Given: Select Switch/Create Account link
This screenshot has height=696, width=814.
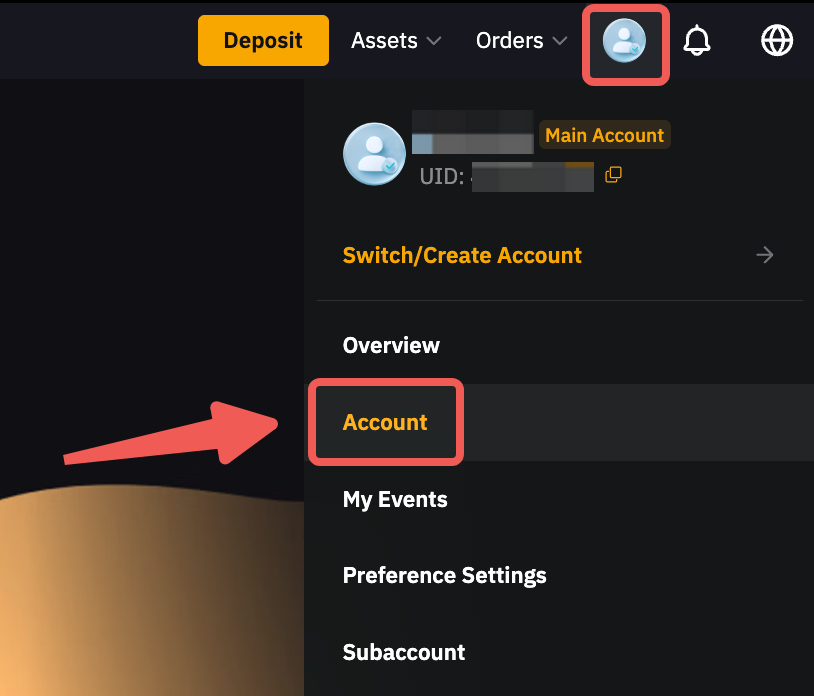Looking at the screenshot, I should coord(462,255).
